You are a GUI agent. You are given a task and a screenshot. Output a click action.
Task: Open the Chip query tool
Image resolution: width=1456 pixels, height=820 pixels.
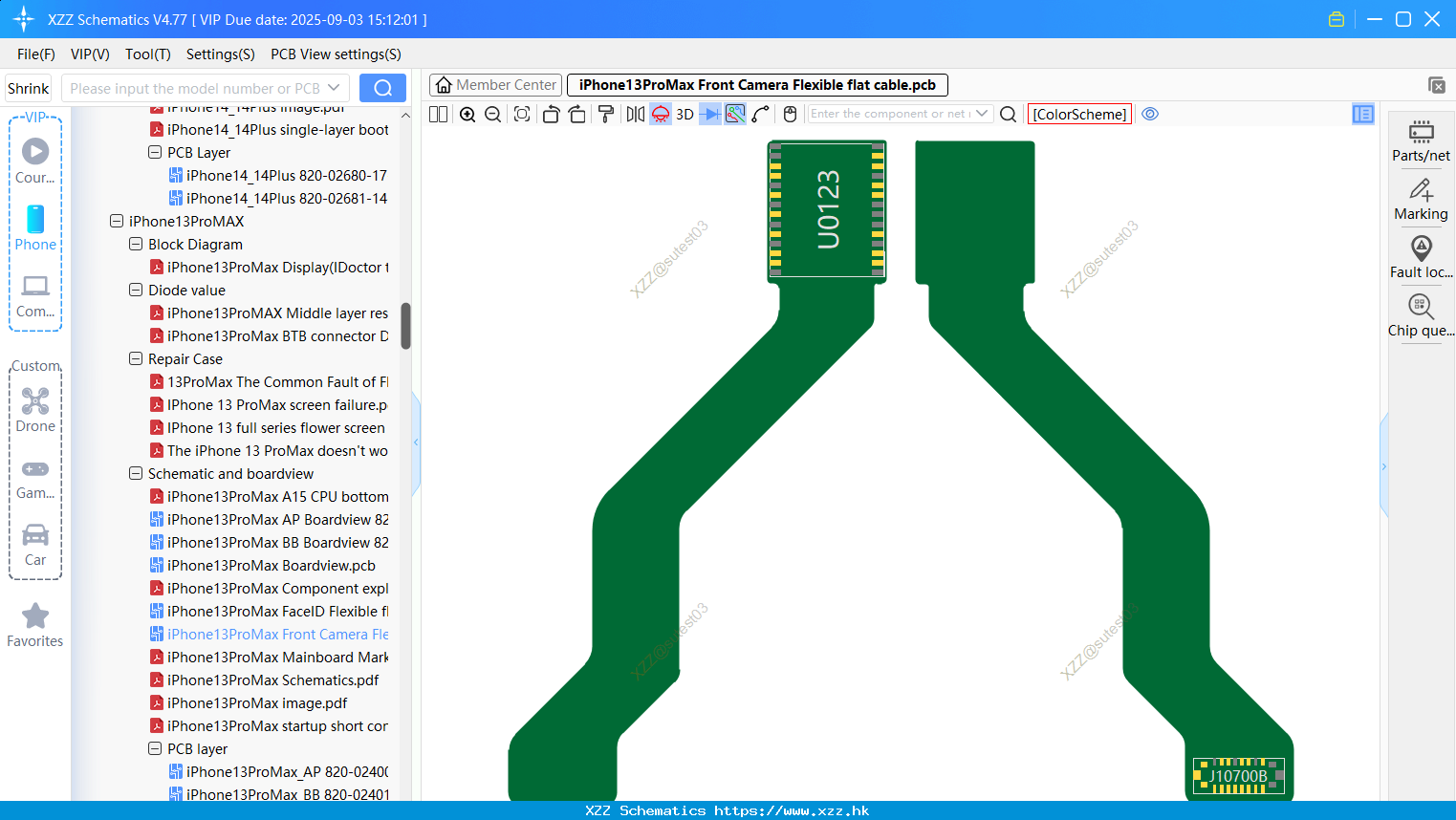[1421, 316]
